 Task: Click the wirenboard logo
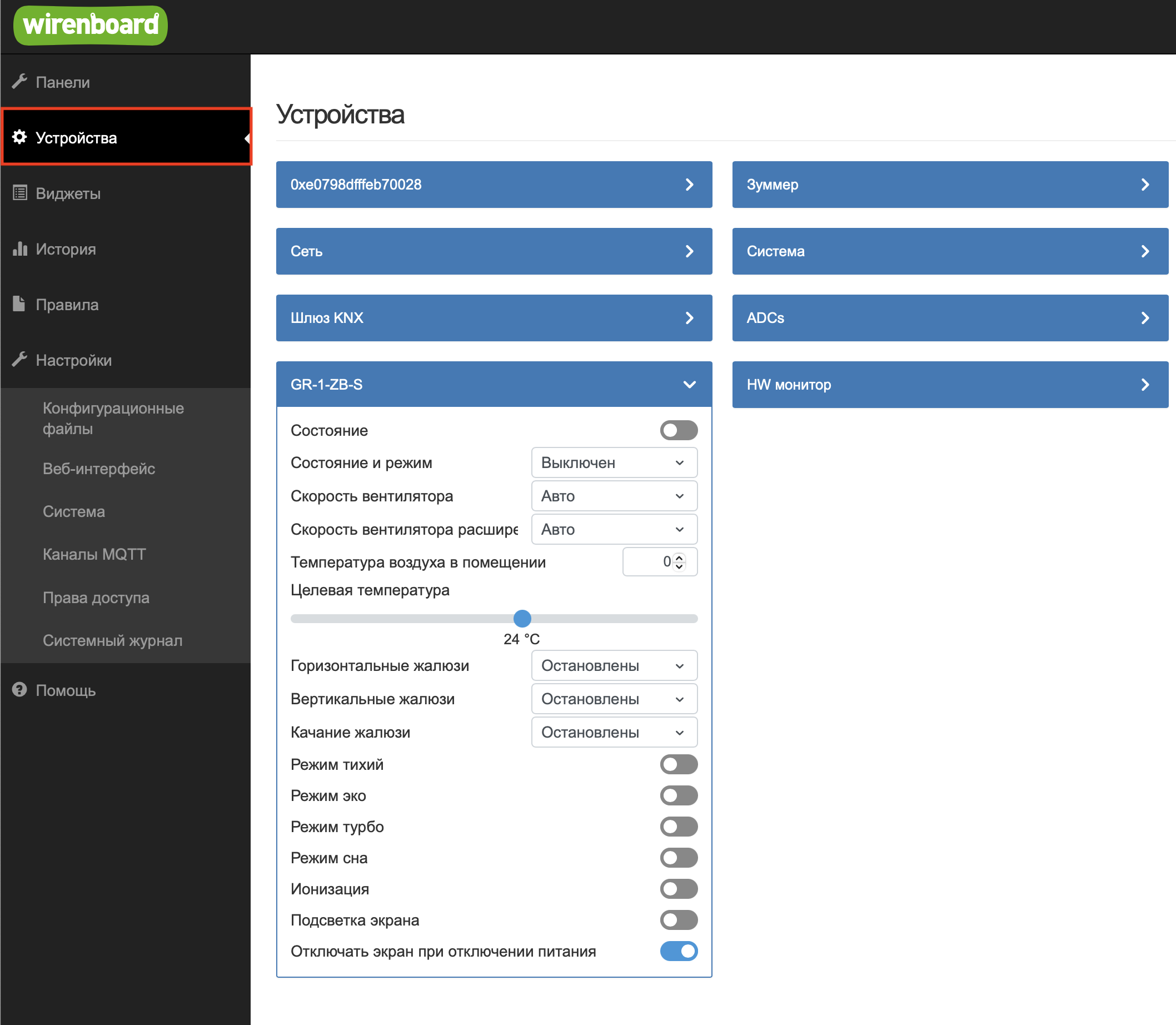point(91,25)
